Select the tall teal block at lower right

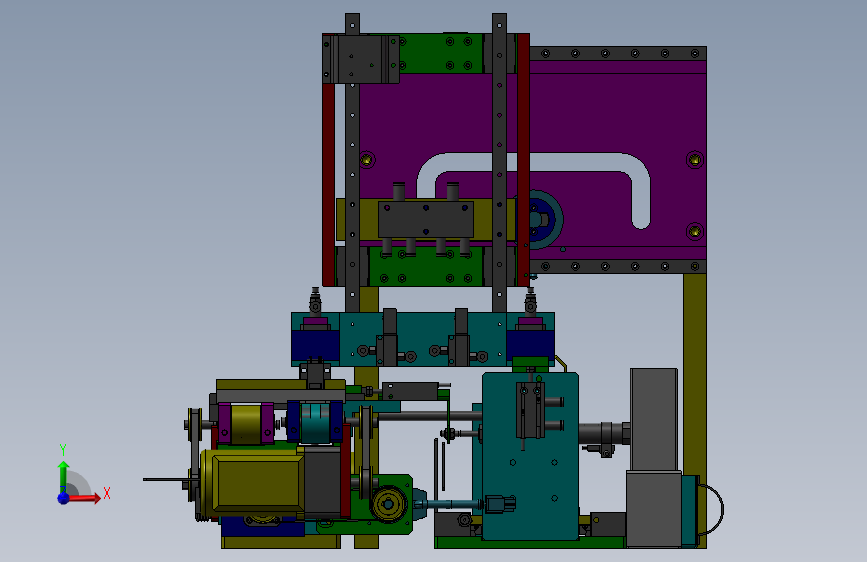pyautogui.click(x=530, y=456)
